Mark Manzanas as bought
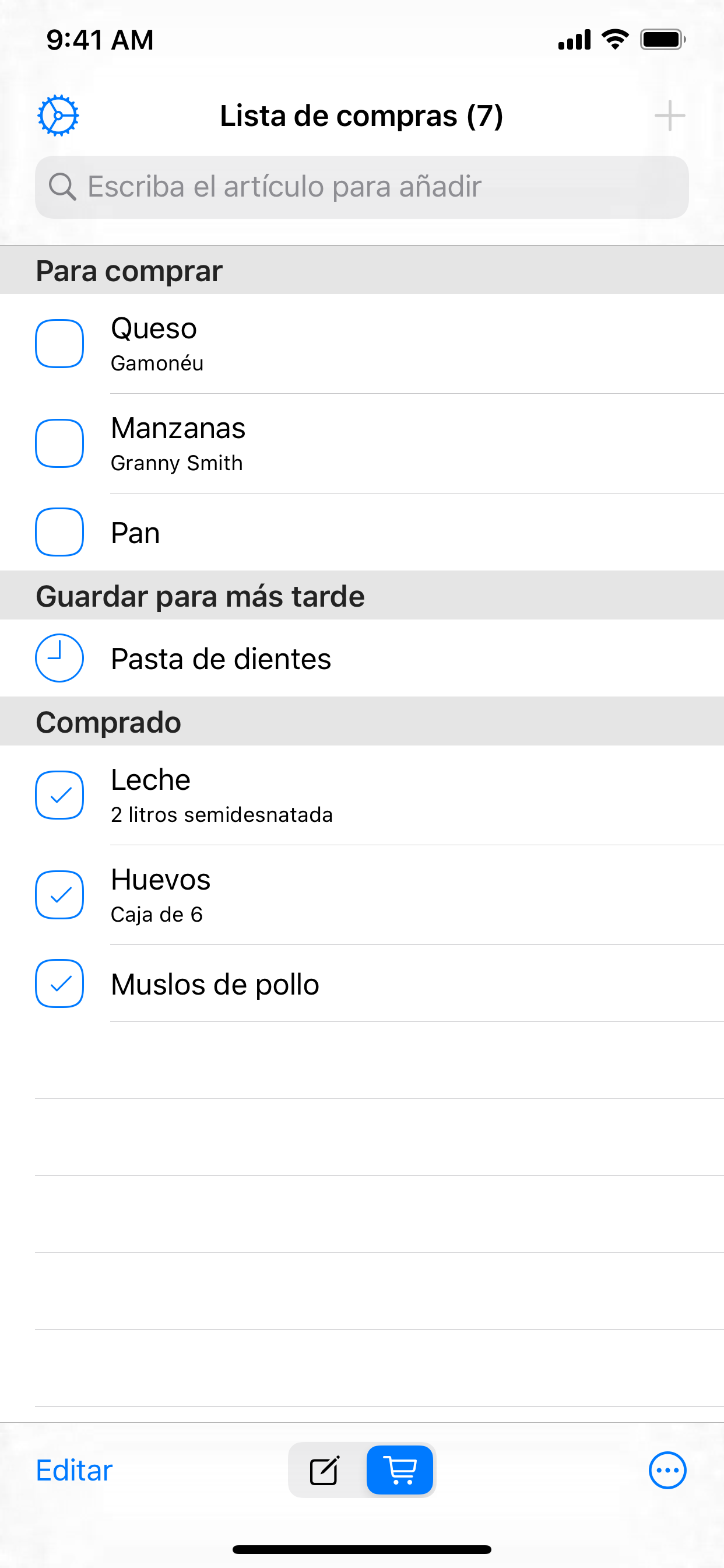 click(59, 444)
